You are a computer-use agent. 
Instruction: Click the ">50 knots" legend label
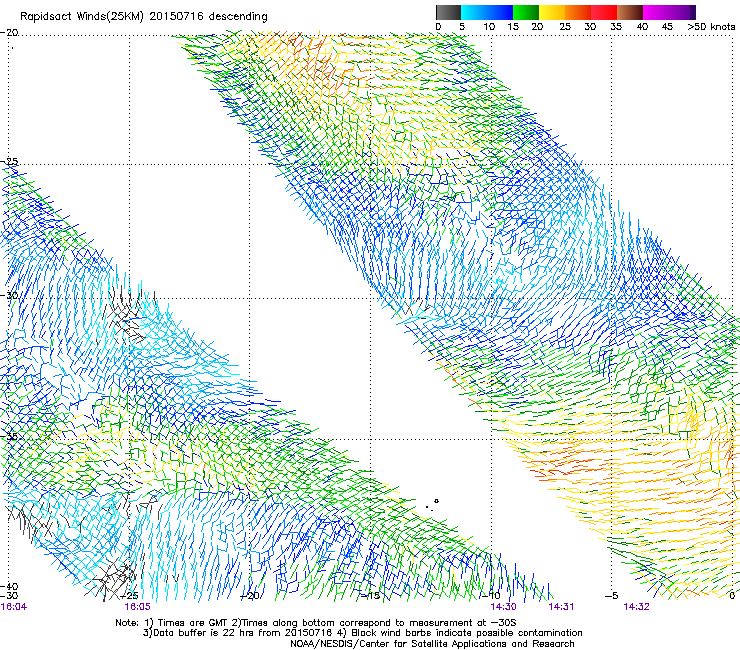click(x=711, y=27)
